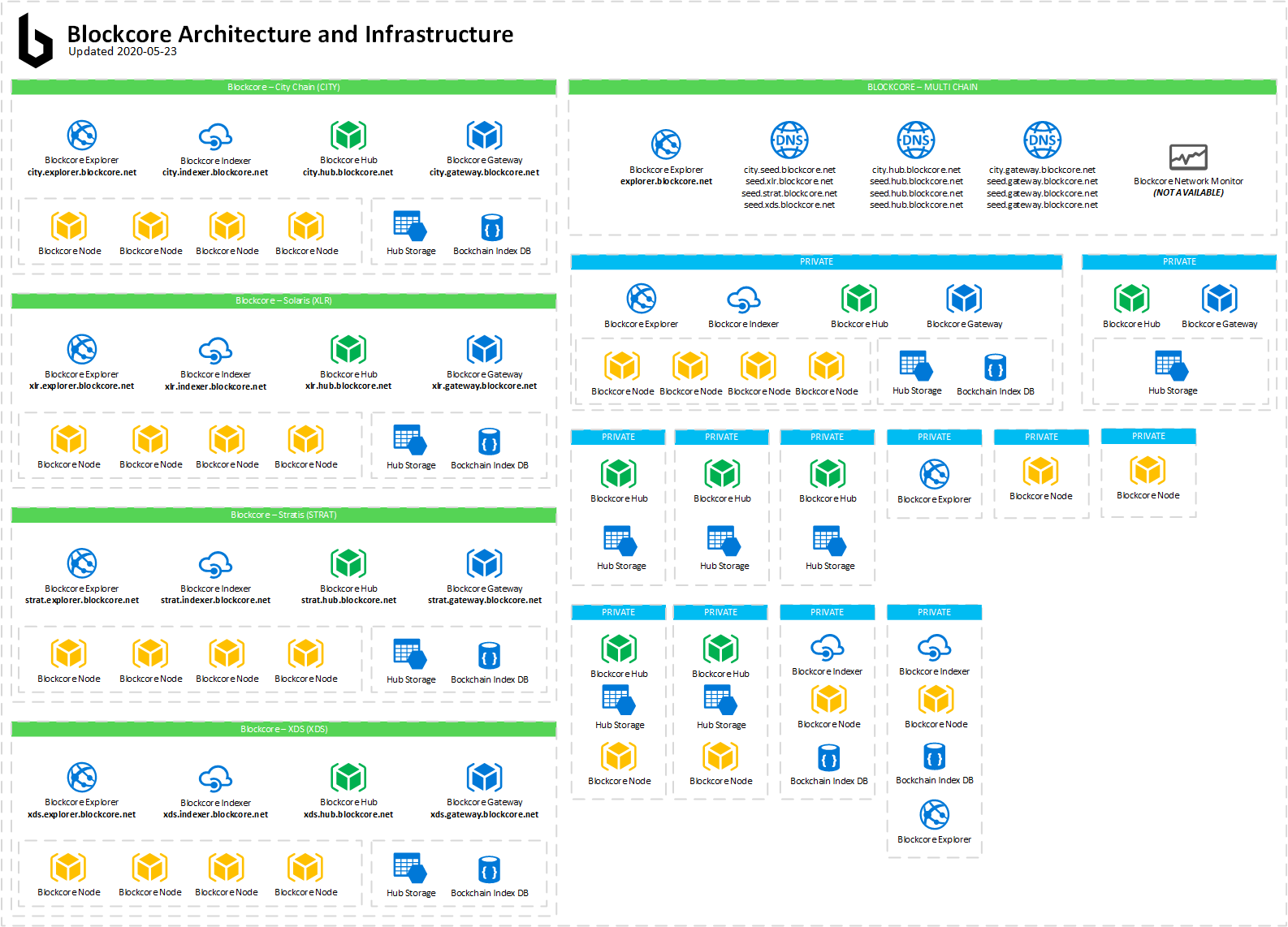This screenshot has width=1288, height=927.
Task: Select the title 'Blockcore Architecture and Infrastructure'
Action: 290,34
